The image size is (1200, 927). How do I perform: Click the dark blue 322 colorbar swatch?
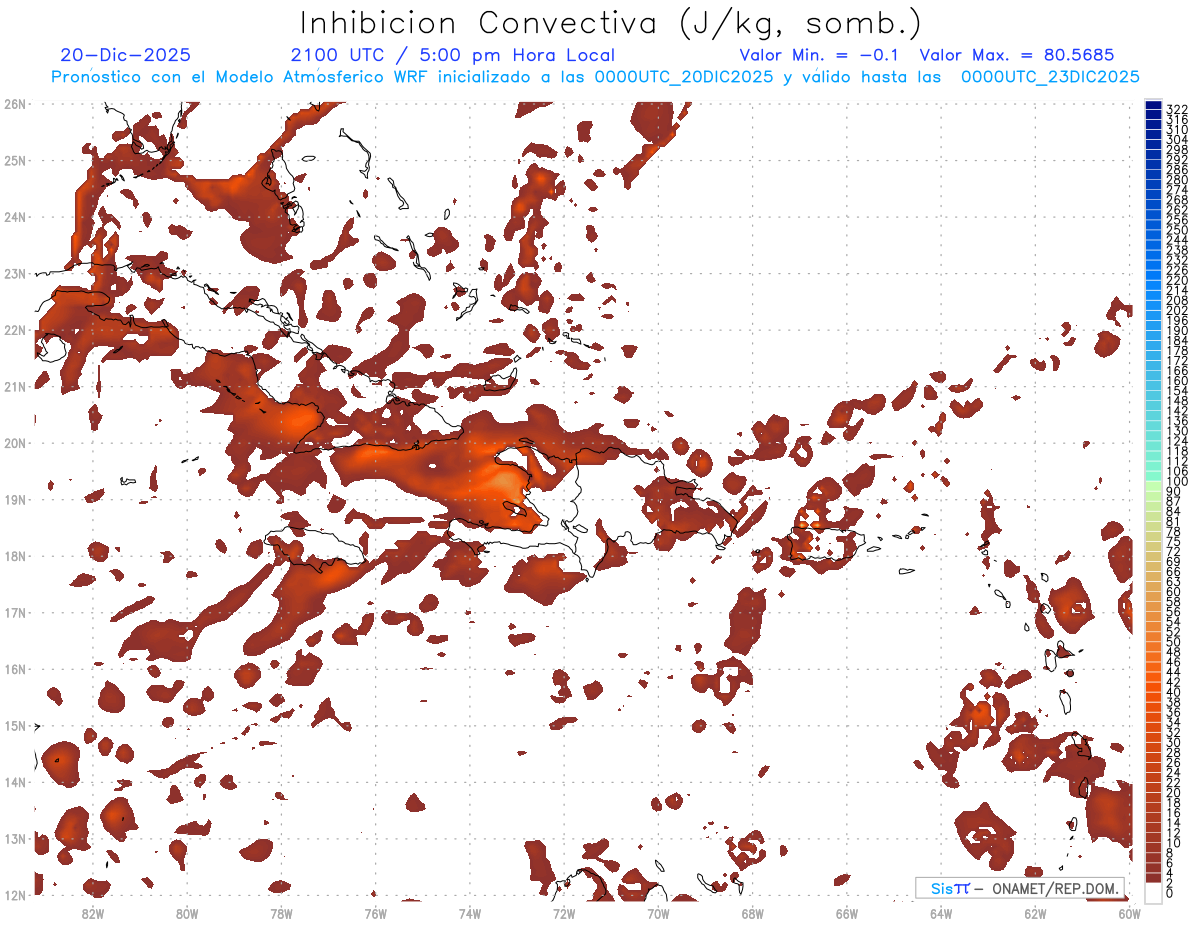point(1153,104)
